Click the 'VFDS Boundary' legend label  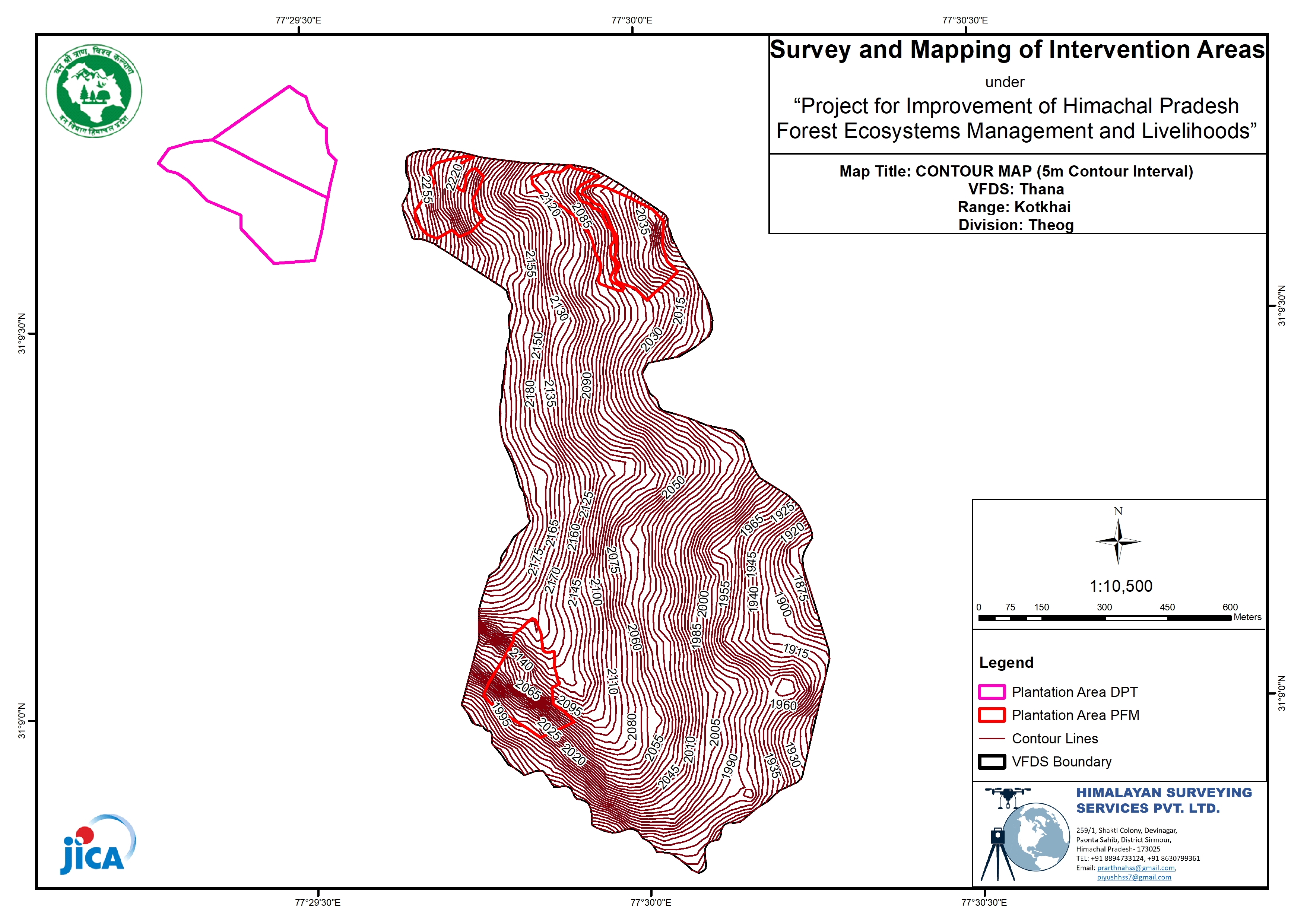click(x=1062, y=762)
